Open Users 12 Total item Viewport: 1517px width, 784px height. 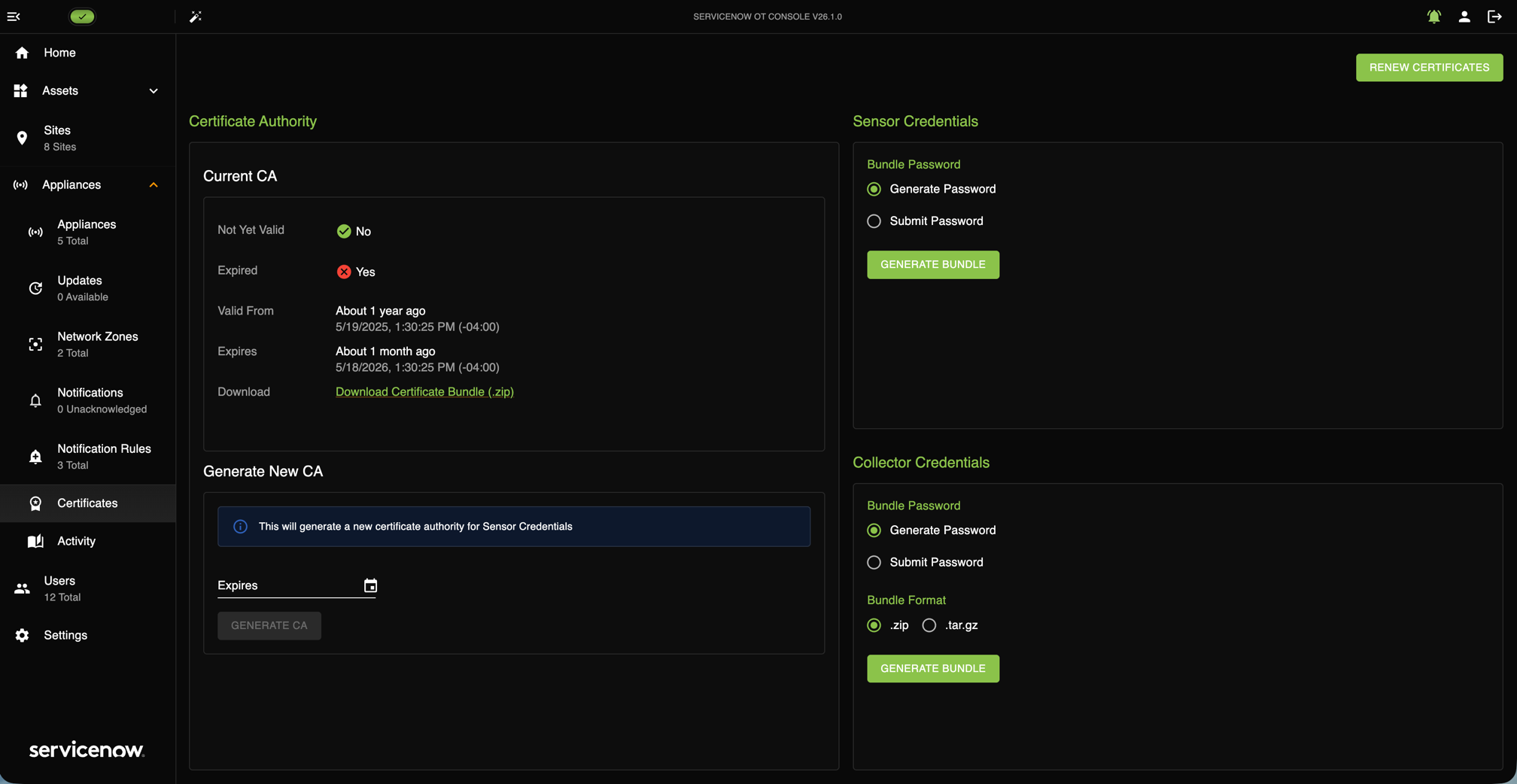tap(87, 589)
